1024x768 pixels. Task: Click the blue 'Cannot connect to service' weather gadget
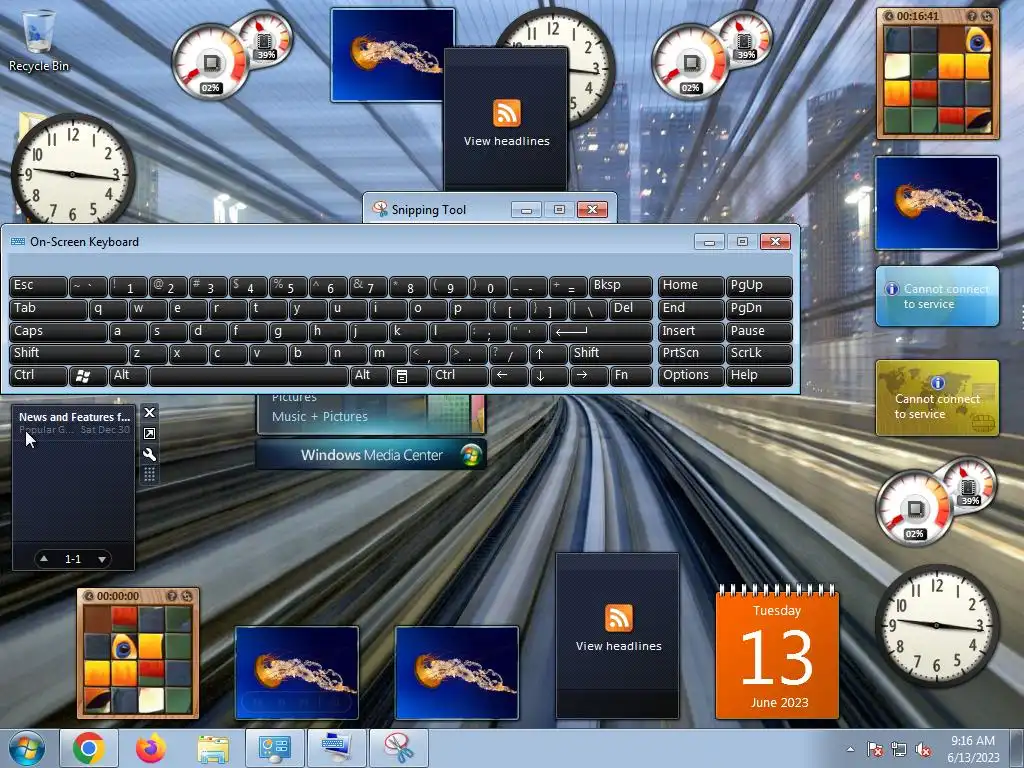(x=937, y=296)
